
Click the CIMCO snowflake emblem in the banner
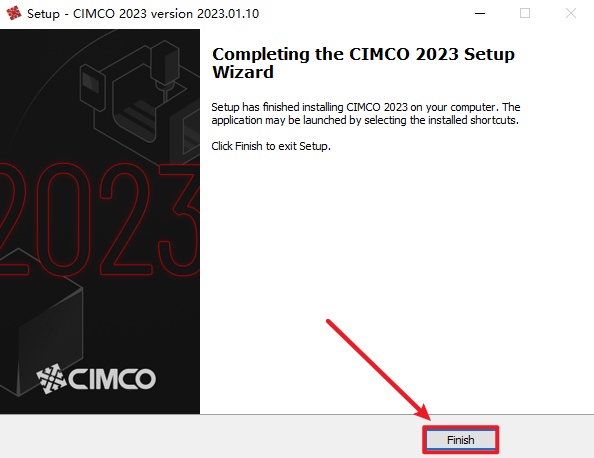point(51,378)
